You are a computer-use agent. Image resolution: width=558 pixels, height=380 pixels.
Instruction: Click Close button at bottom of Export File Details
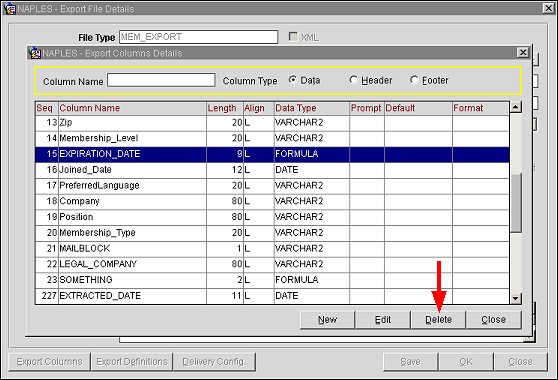521,361
